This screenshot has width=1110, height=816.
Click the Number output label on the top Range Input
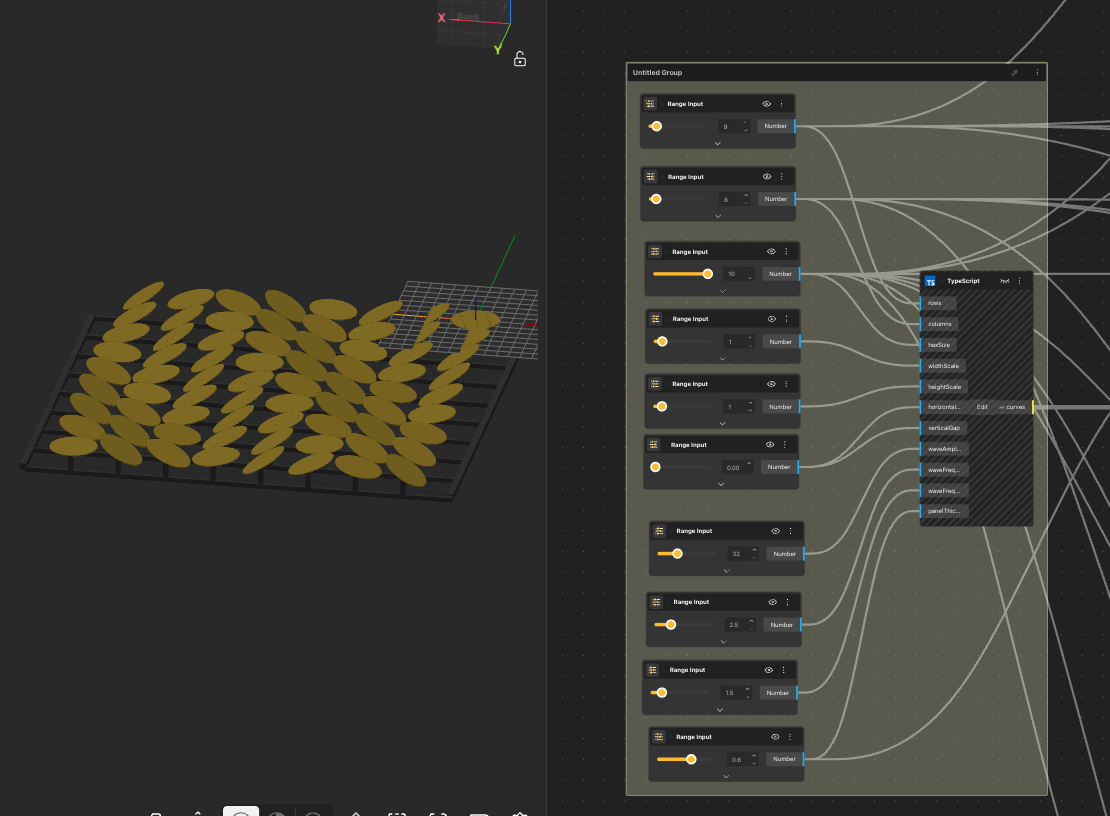775,126
